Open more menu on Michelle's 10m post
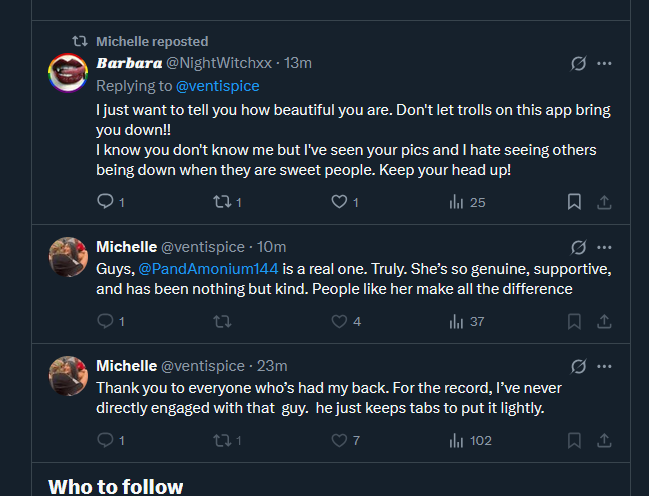Screen dimensions: 649x496 click(604, 247)
